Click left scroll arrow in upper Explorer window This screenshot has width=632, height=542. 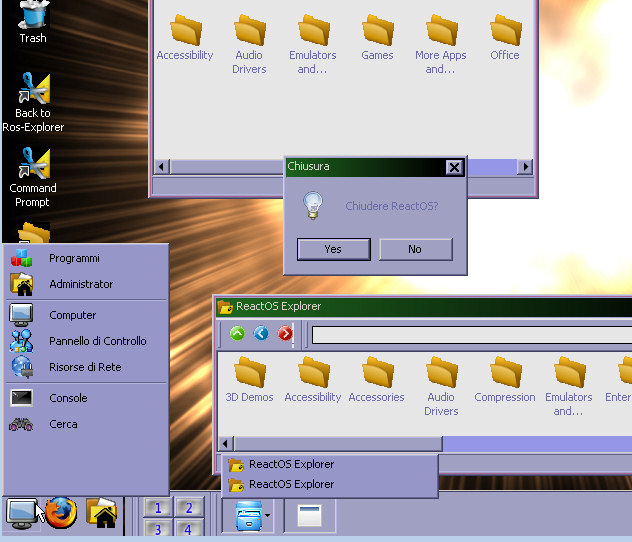click(x=162, y=166)
